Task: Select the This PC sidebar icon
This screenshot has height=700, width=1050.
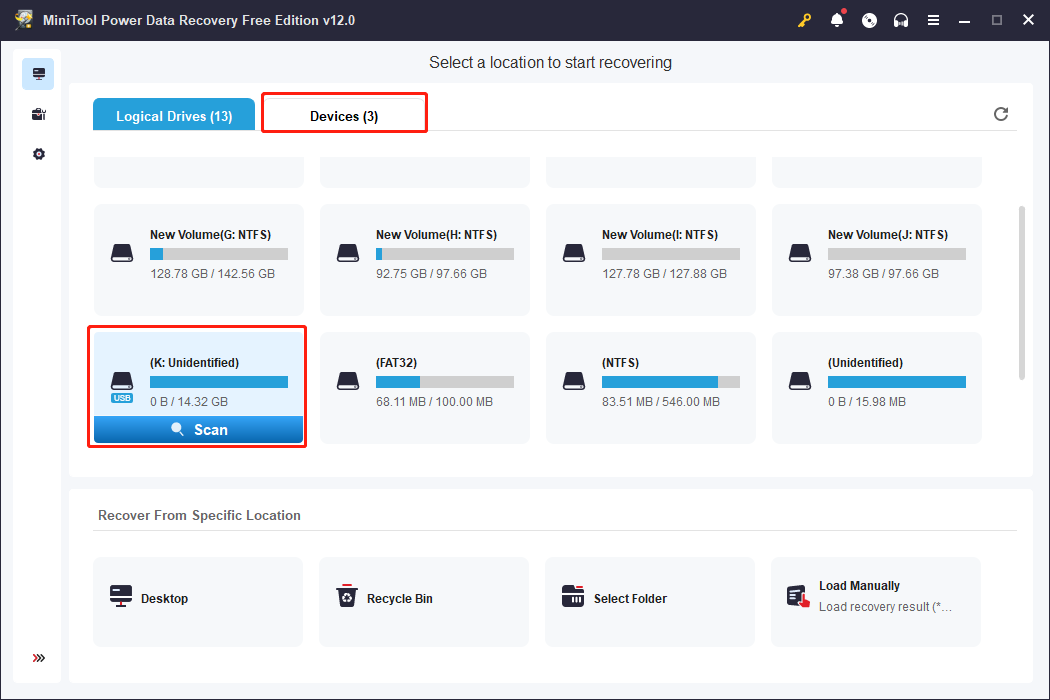Action: tap(38, 74)
